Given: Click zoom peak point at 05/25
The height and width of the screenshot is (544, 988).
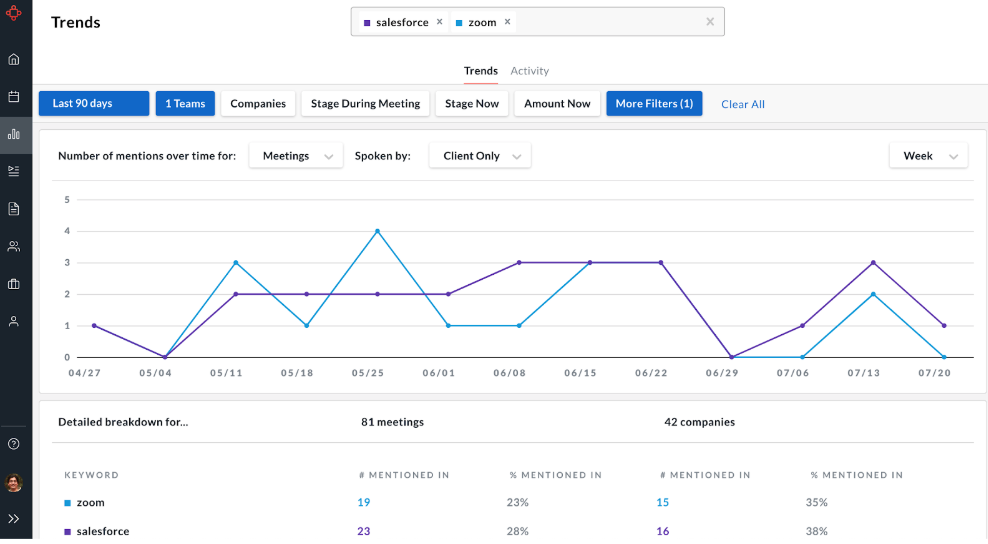Looking at the screenshot, I should [377, 231].
